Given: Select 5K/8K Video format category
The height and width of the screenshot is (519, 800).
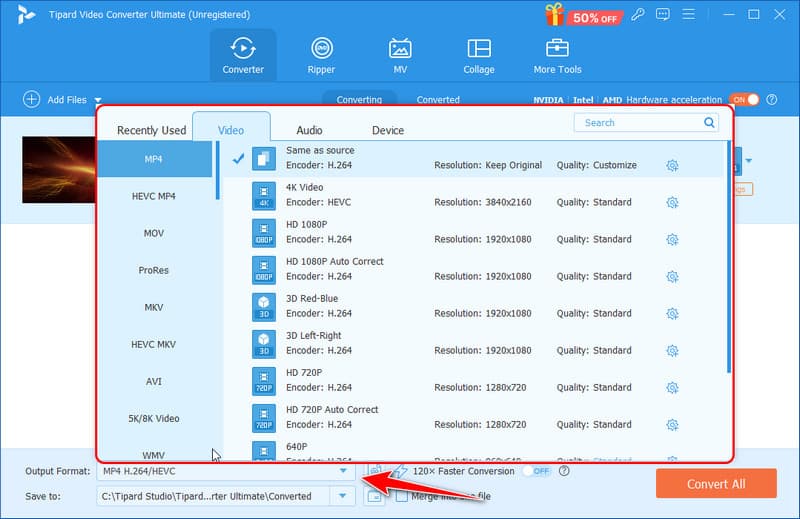Looking at the screenshot, I should tap(155, 418).
